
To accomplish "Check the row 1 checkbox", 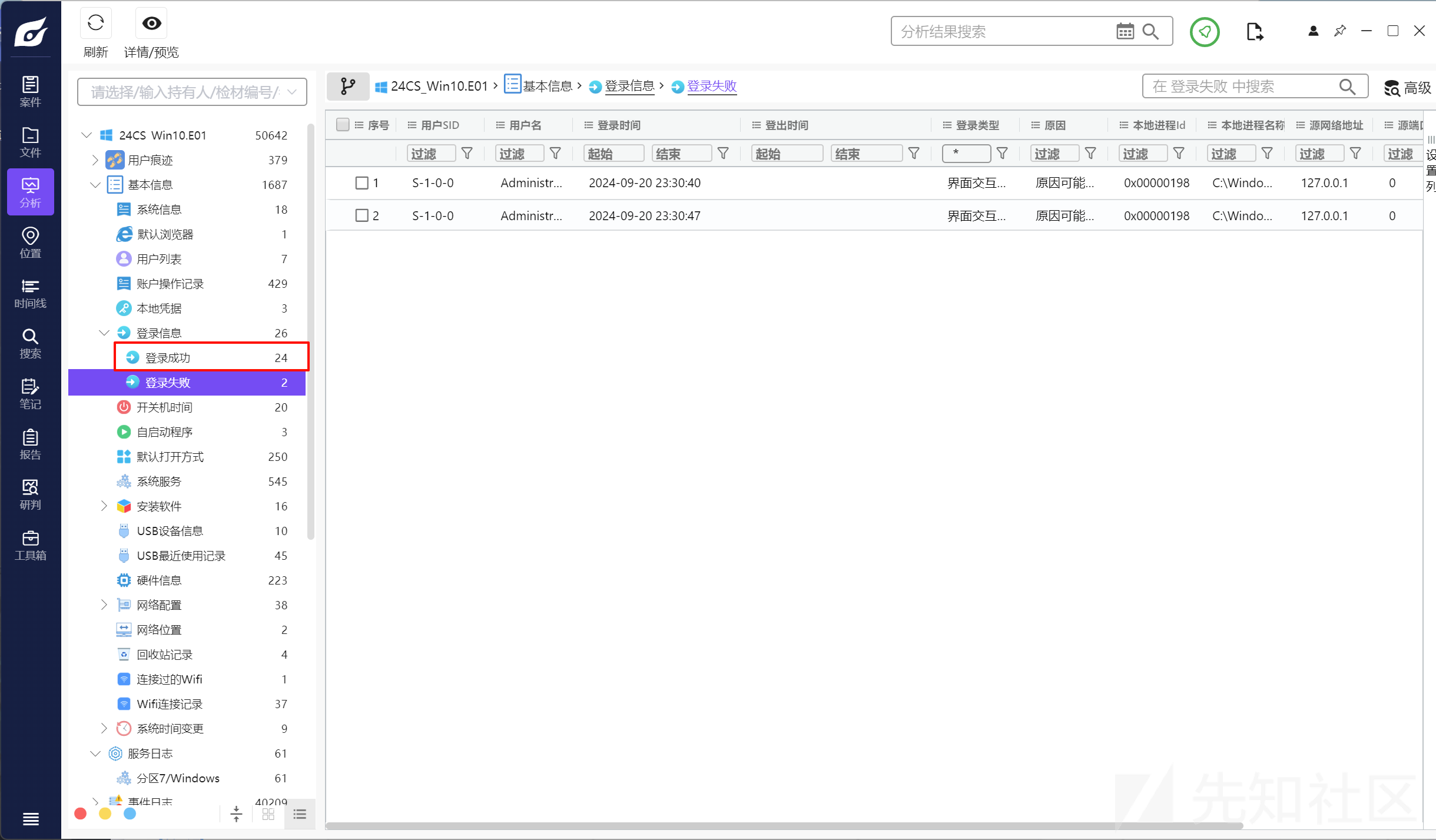I will coord(362,183).
